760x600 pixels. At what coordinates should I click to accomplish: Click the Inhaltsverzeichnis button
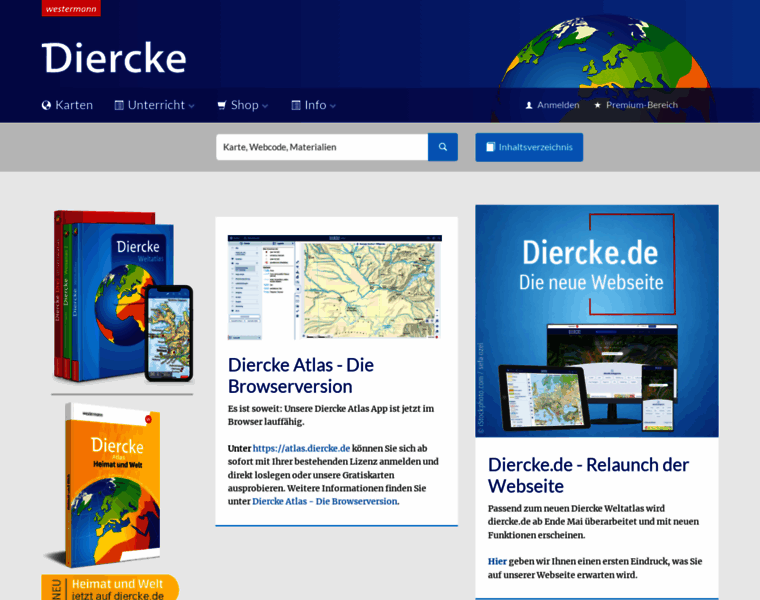pyautogui.click(x=529, y=147)
